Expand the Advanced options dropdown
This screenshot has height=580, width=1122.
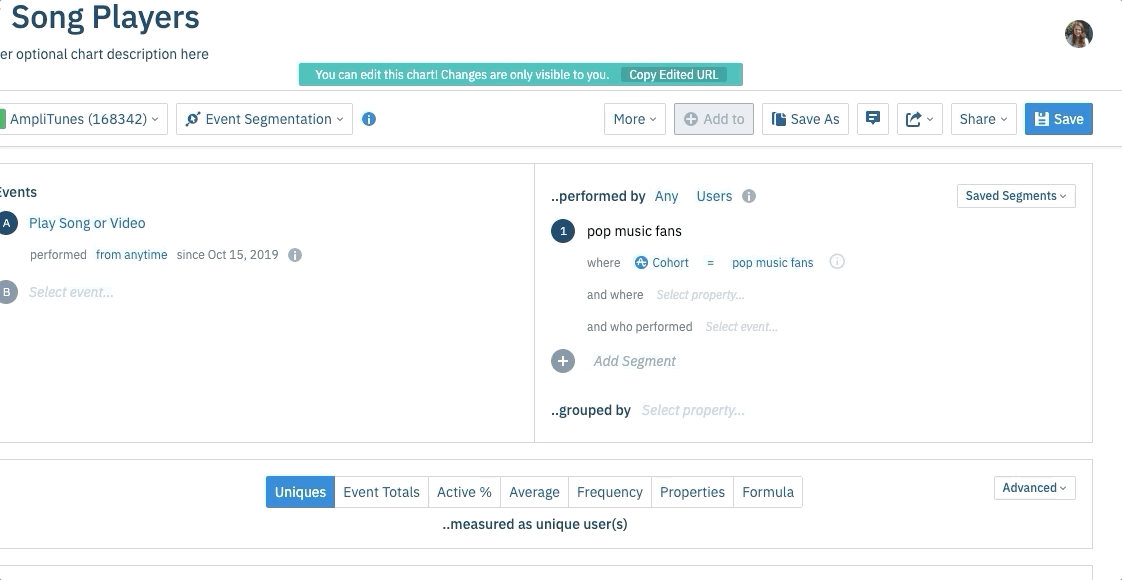coord(1034,488)
